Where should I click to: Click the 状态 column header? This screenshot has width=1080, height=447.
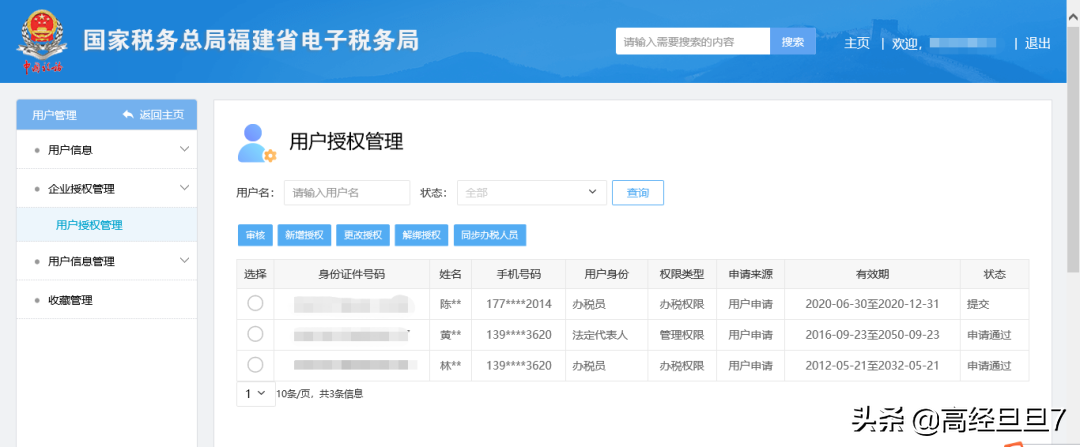995,274
